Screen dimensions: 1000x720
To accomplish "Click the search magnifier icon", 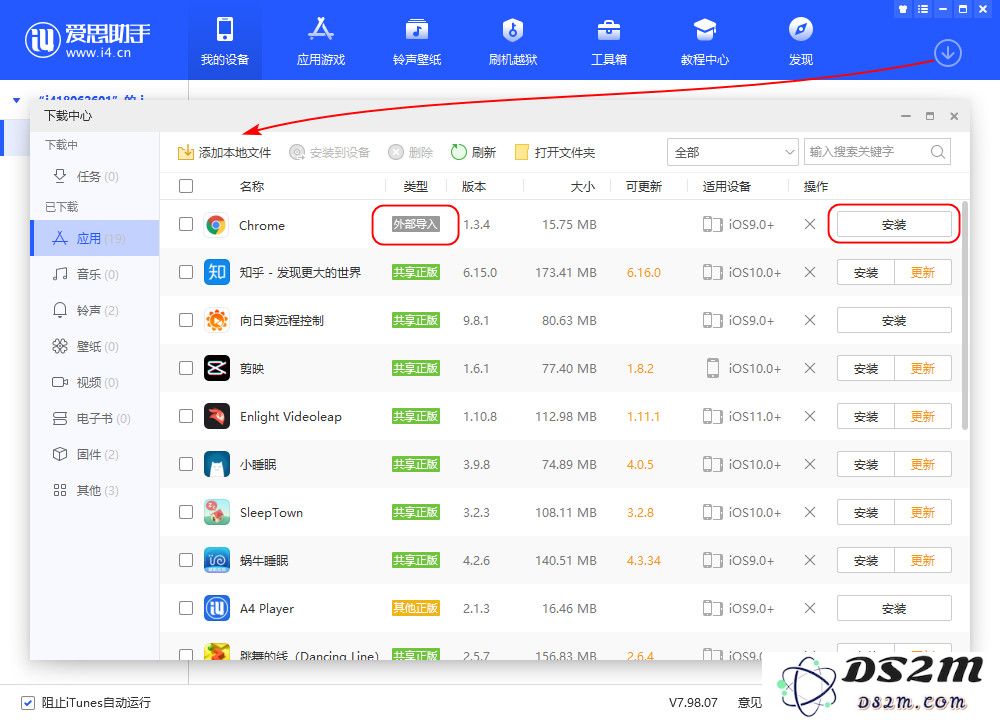I will pos(938,152).
